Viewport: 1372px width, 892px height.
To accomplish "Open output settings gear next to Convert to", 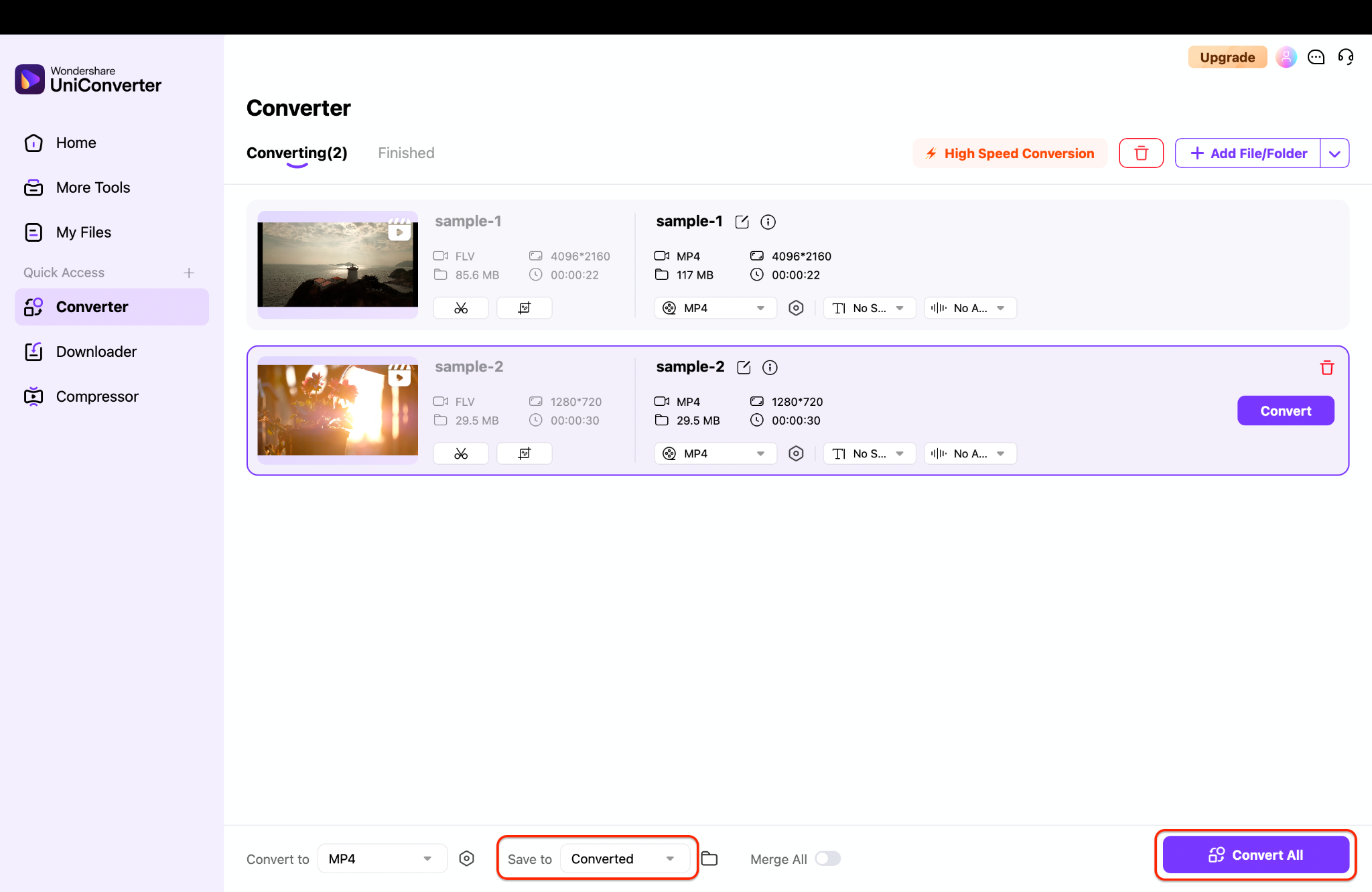I will (x=466, y=859).
